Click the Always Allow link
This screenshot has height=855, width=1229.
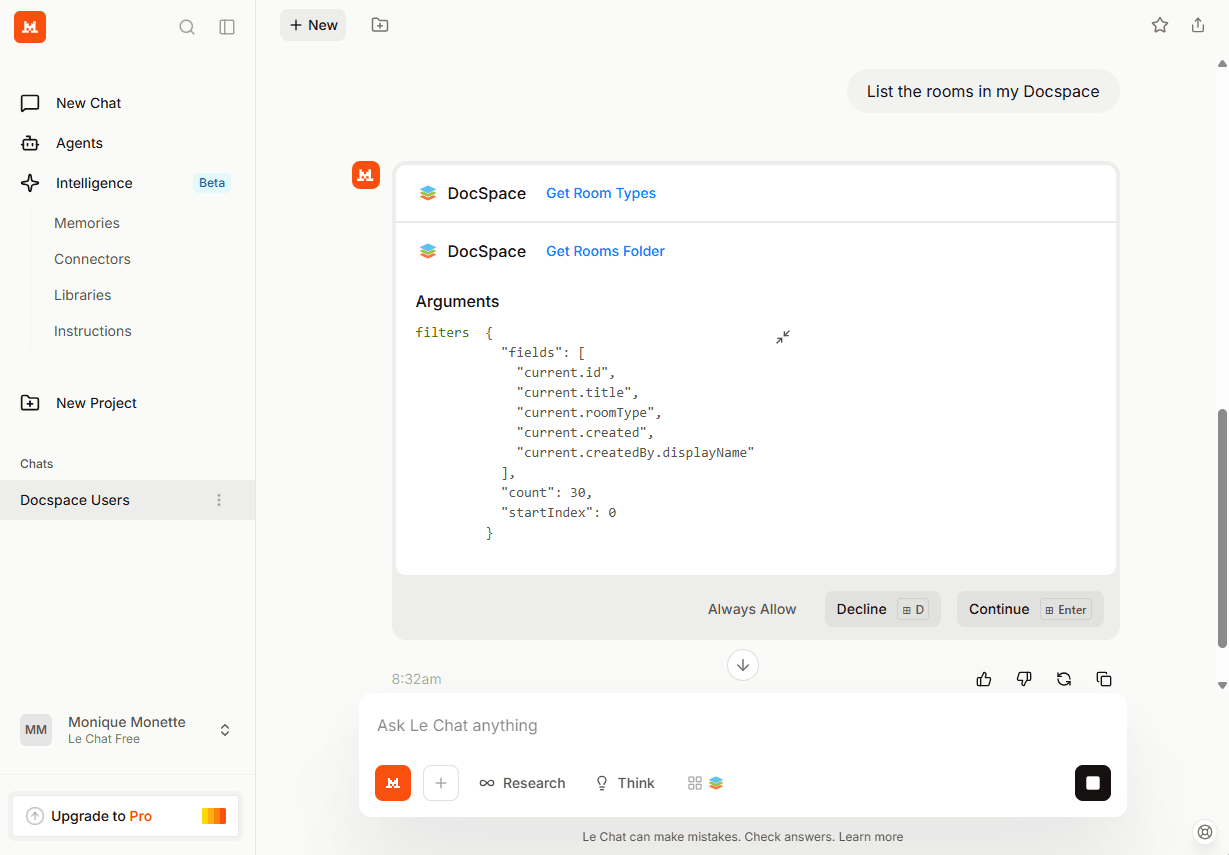(x=752, y=609)
